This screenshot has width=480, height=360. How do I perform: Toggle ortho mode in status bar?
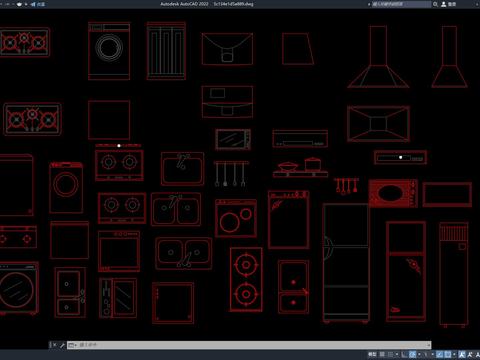404,354
